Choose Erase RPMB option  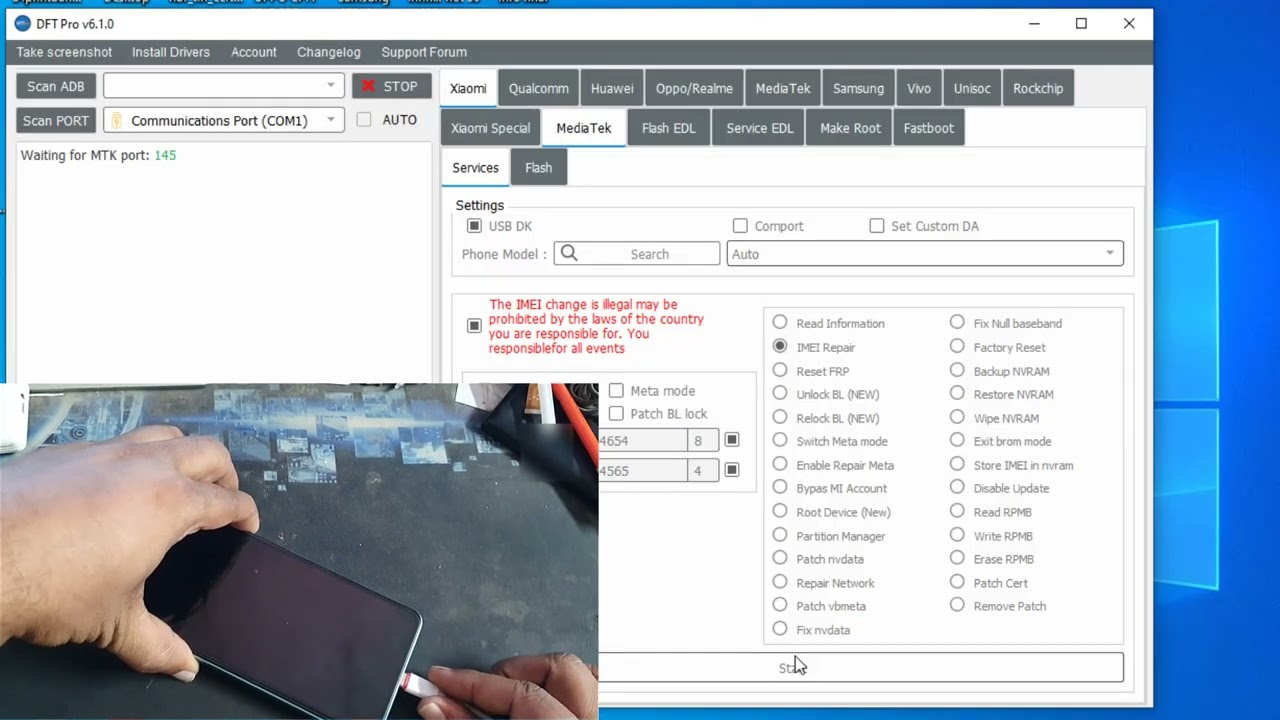tap(957, 558)
